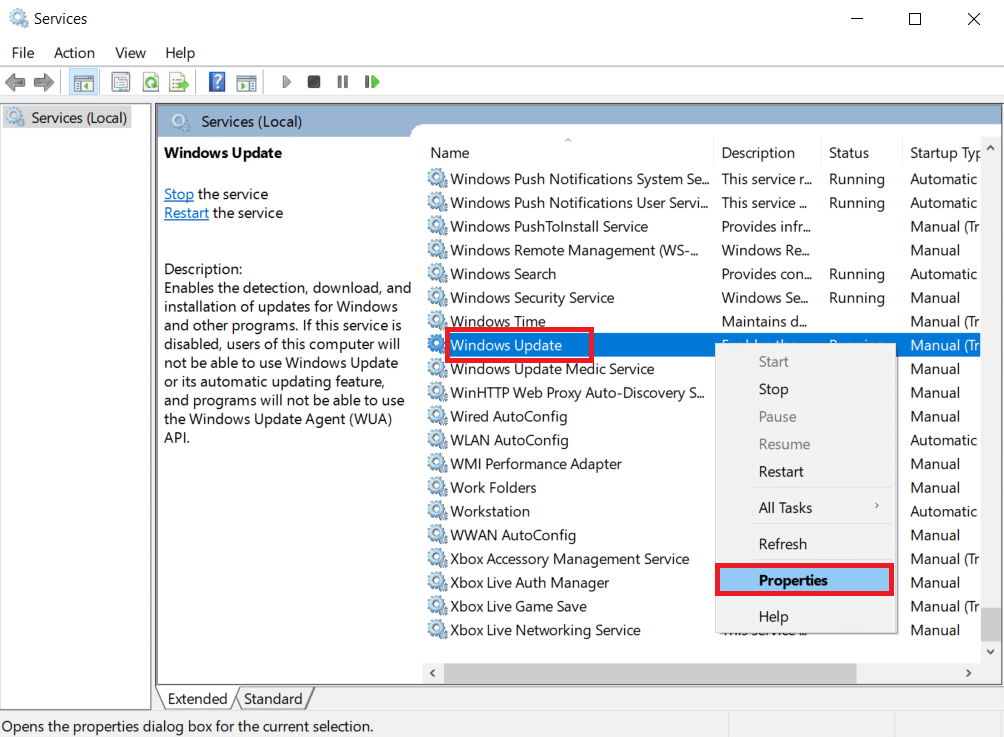This screenshot has width=1004, height=737.
Task: Toggle the Show/Hide Console Tree icon
Action: click(84, 81)
